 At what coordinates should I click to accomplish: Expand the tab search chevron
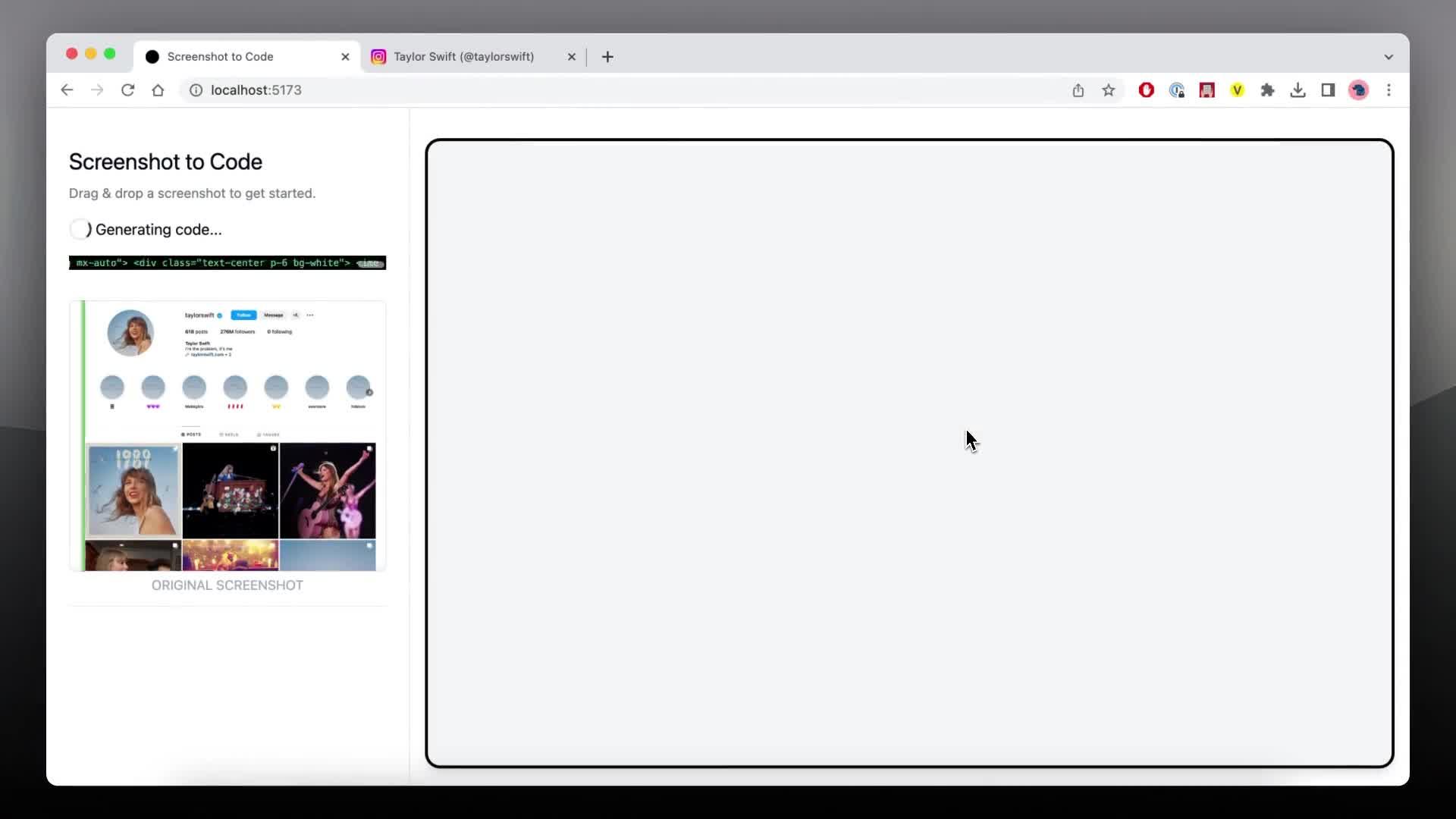click(1389, 56)
